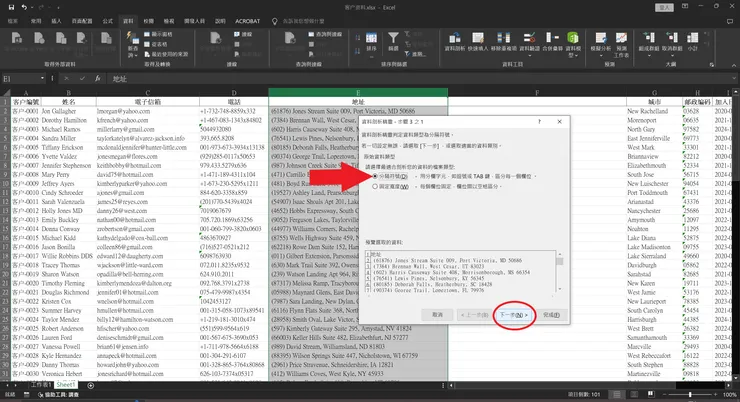Click the 地址 column header cell

pyautogui.click(x=357, y=103)
